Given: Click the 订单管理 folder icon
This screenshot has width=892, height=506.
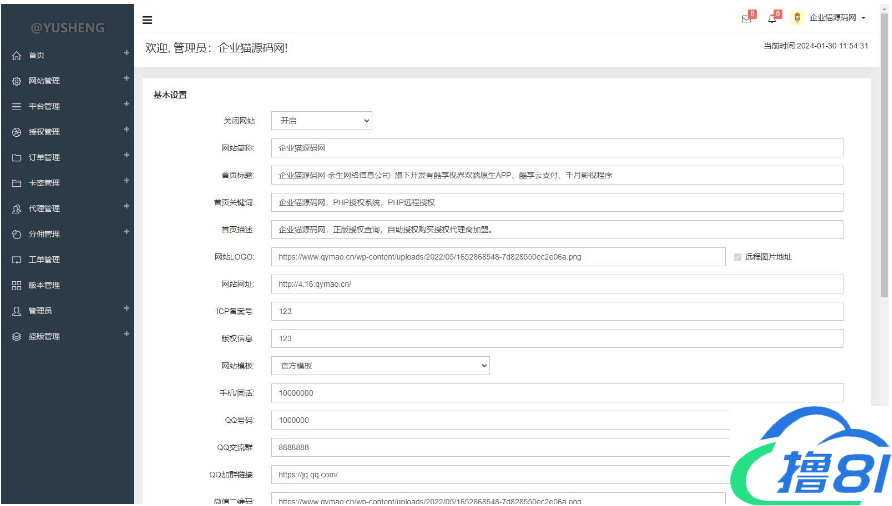Looking at the screenshot, I should point(16,158).
